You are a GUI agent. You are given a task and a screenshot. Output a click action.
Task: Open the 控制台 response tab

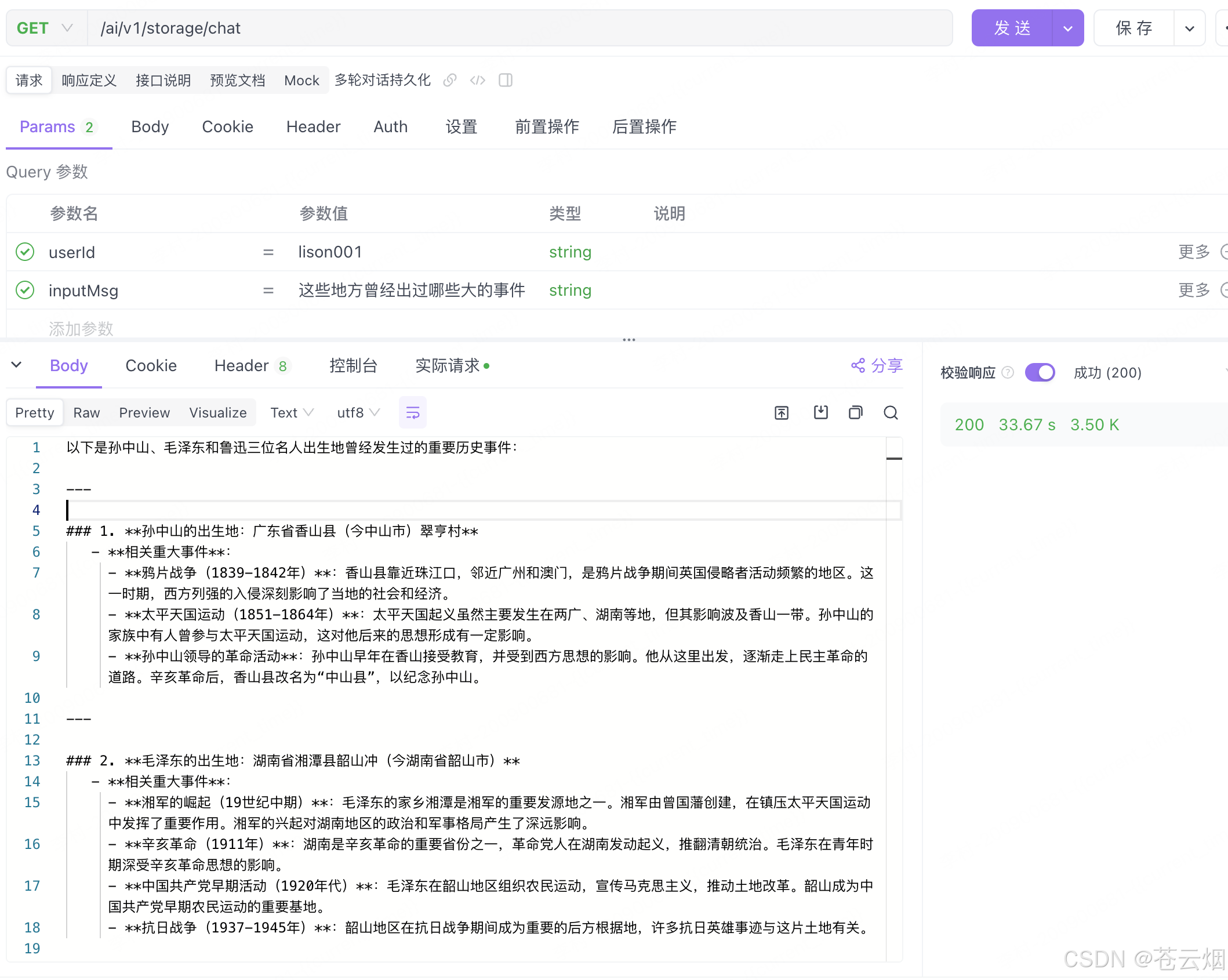[353, 365]
